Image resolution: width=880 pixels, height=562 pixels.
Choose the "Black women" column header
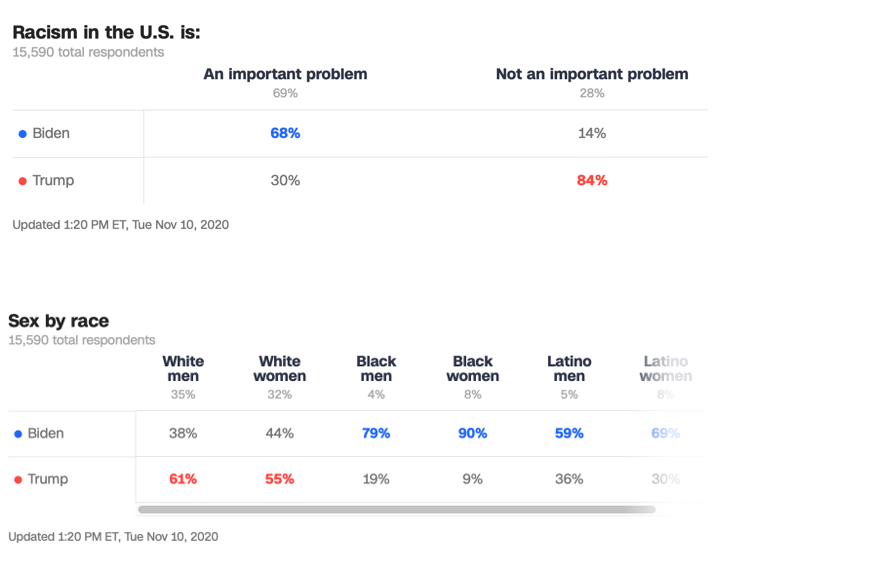pos(473,368)
